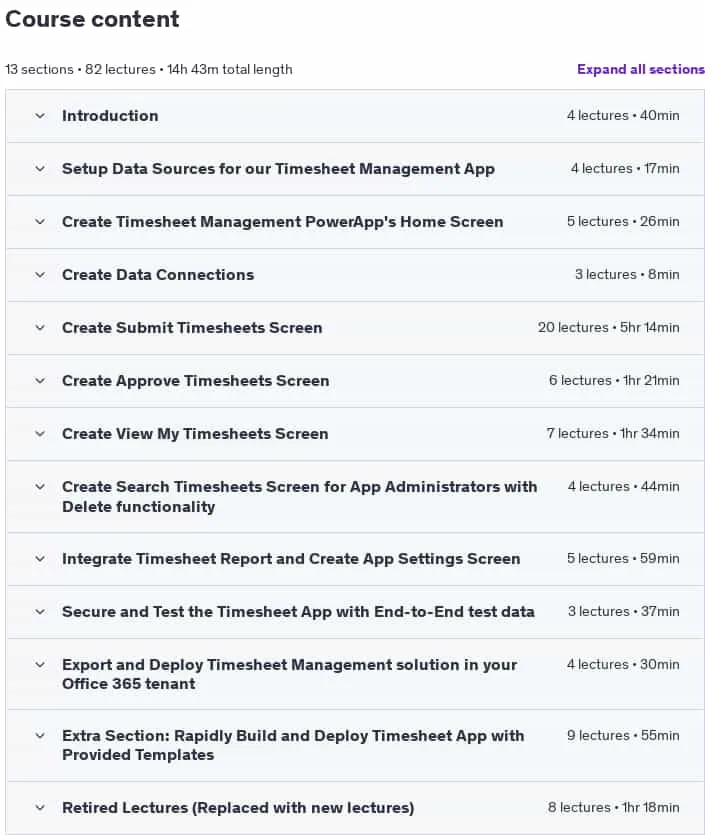
Task: Open Create Search Timesheets Screen for App Administrators
Action: (x=299, y=496)
